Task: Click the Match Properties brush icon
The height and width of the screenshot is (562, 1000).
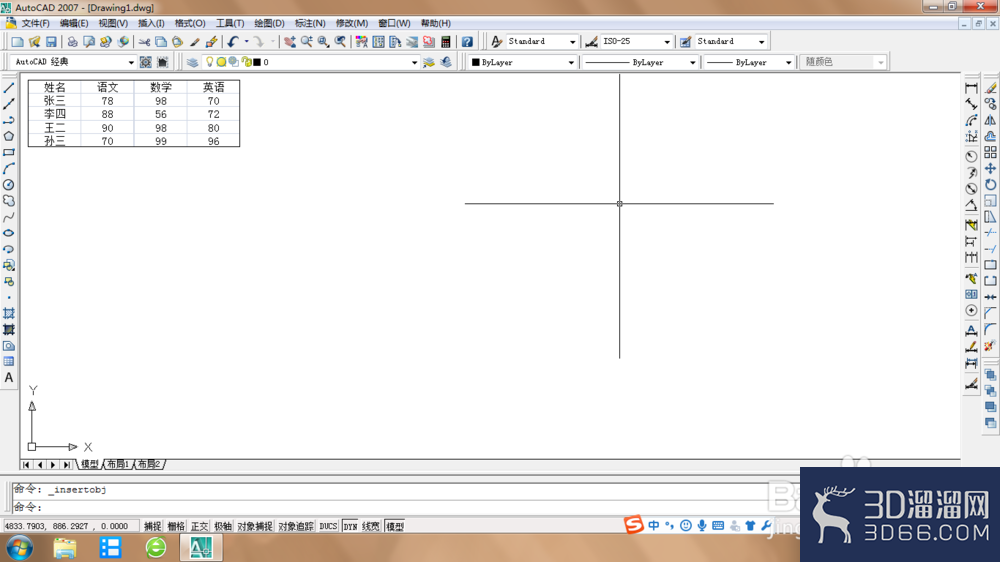Action: (x=211, y=41)
